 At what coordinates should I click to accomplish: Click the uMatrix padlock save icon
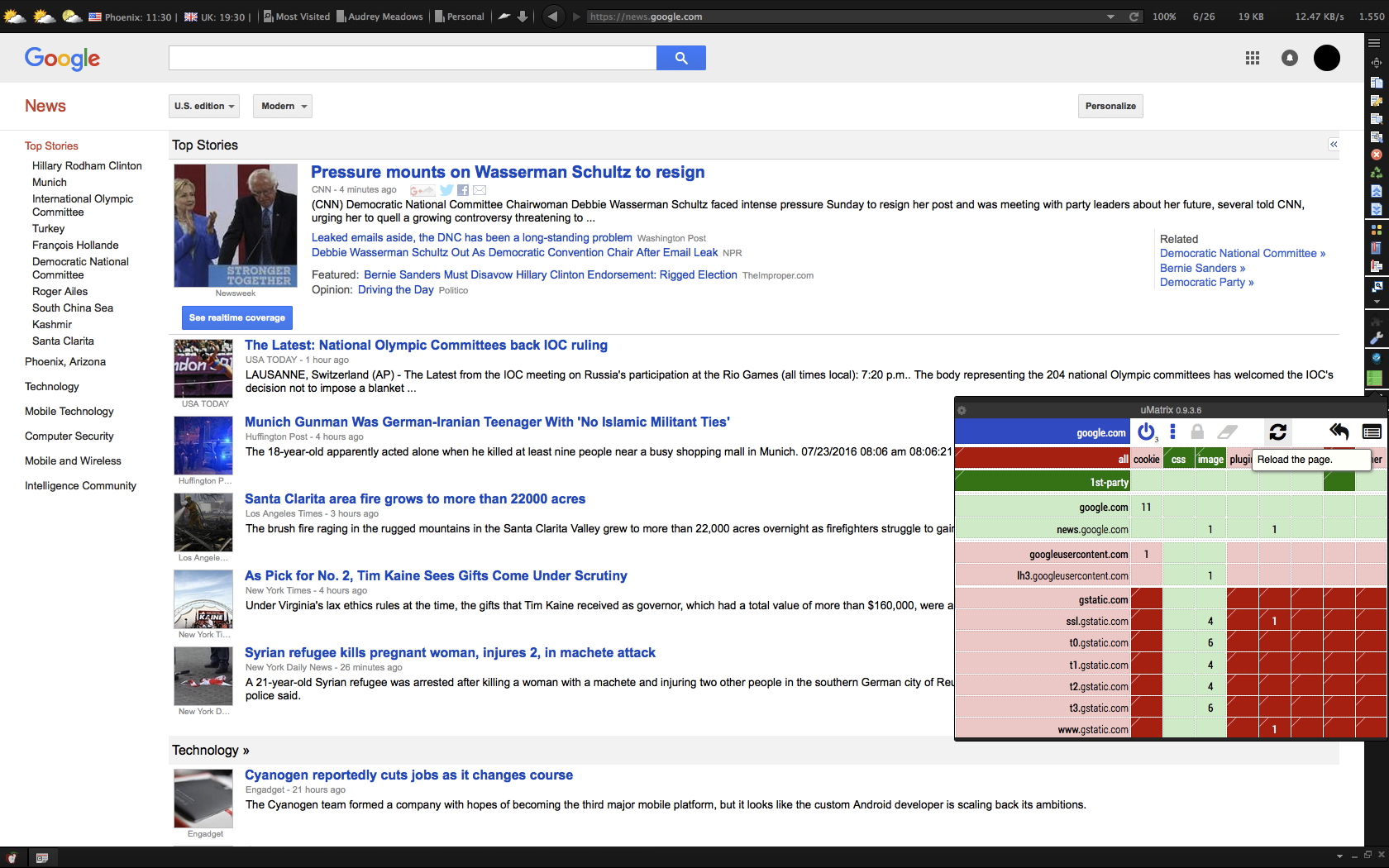[1196, 432]
